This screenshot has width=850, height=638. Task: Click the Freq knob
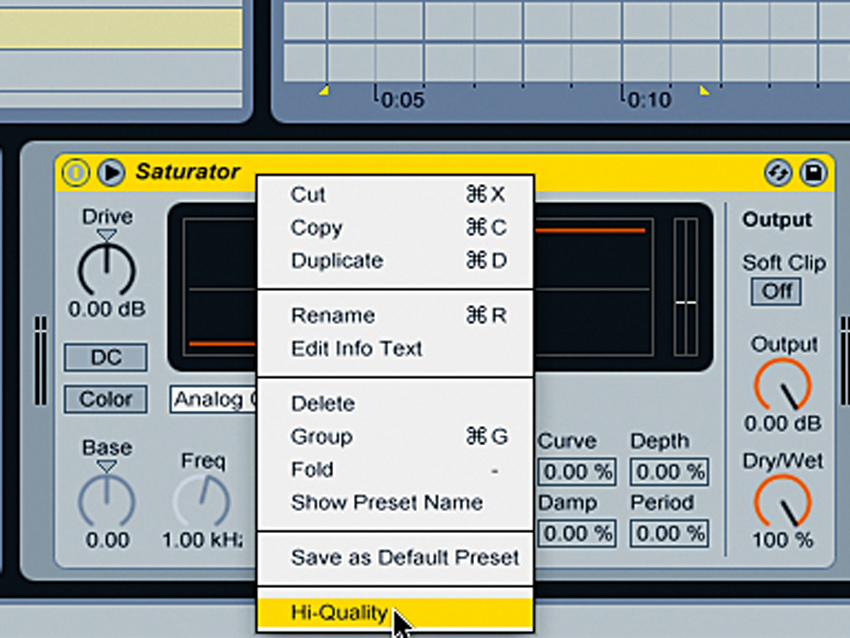tap(202, 501)
